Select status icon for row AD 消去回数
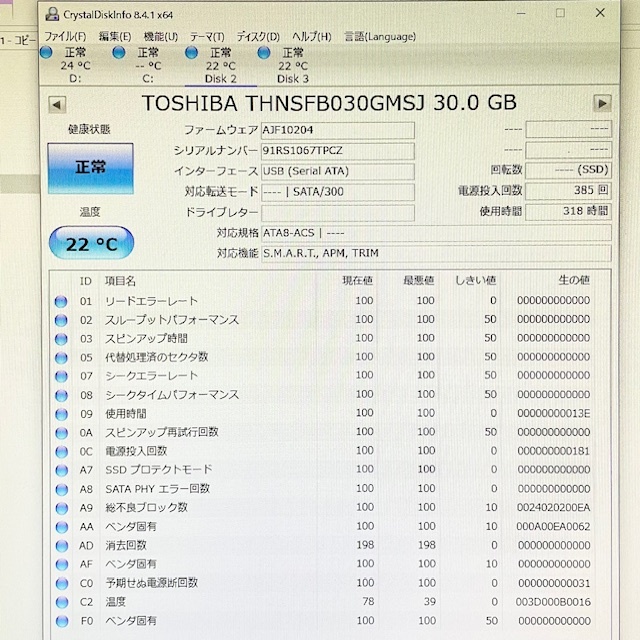 coord(62,546)
